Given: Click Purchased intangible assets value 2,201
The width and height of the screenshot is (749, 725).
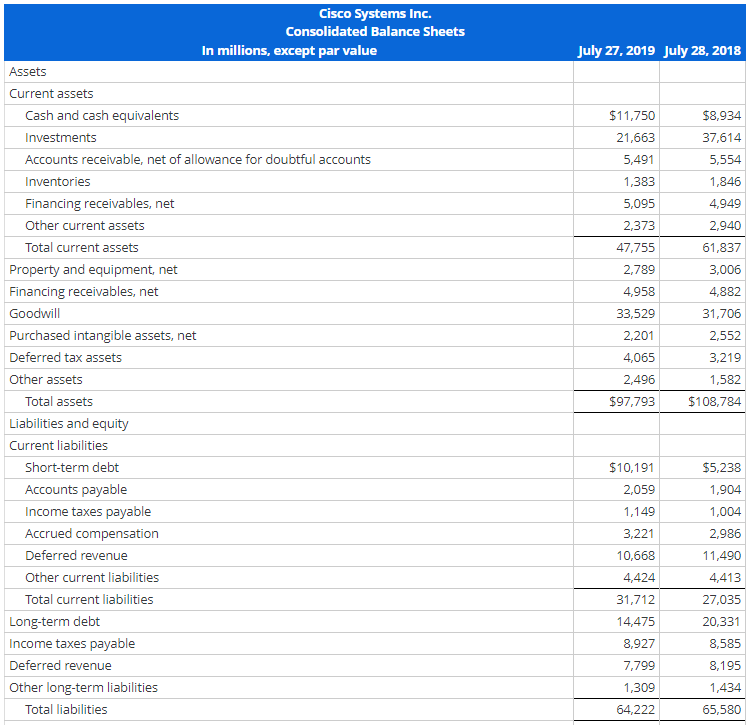Looking at the screenshot, I should (x=639, y=335).
